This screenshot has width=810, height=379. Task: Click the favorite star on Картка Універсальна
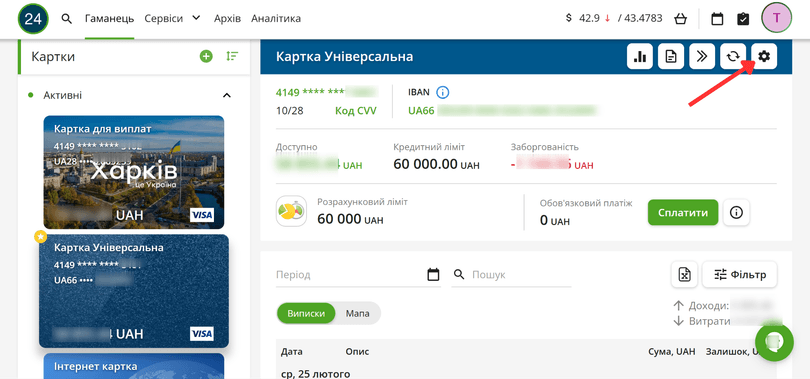40,236
